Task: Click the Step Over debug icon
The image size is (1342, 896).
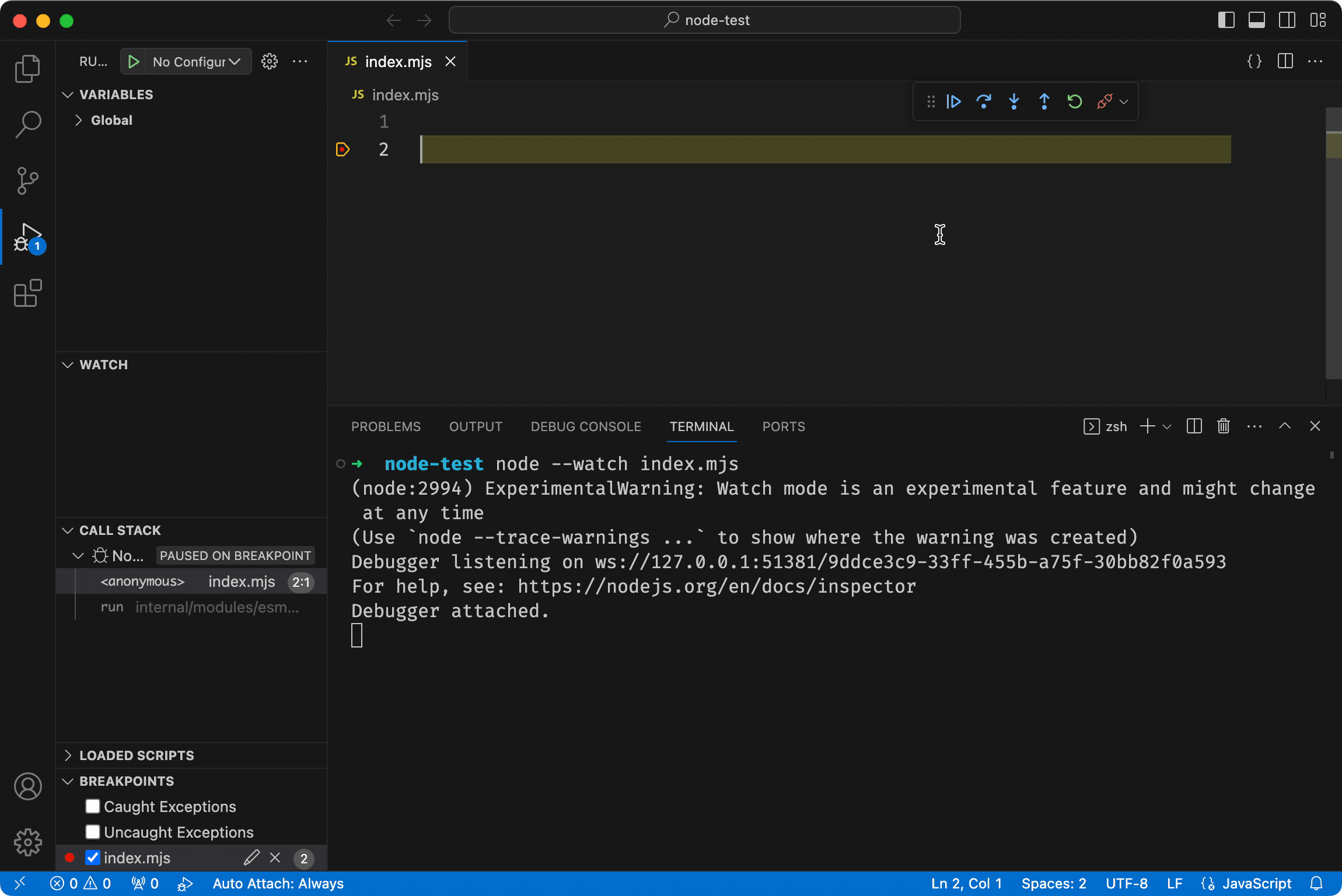Action: [984, 101]
